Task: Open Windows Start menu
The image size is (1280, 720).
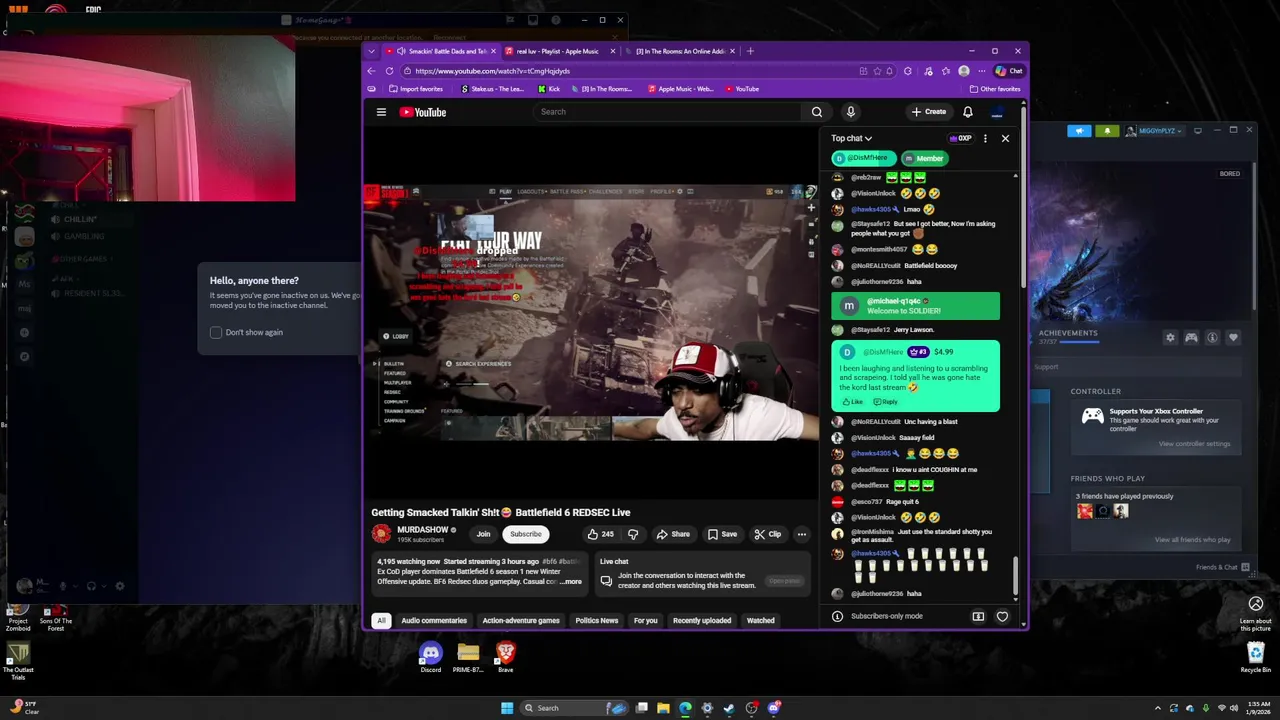Action: click(507, 708)
